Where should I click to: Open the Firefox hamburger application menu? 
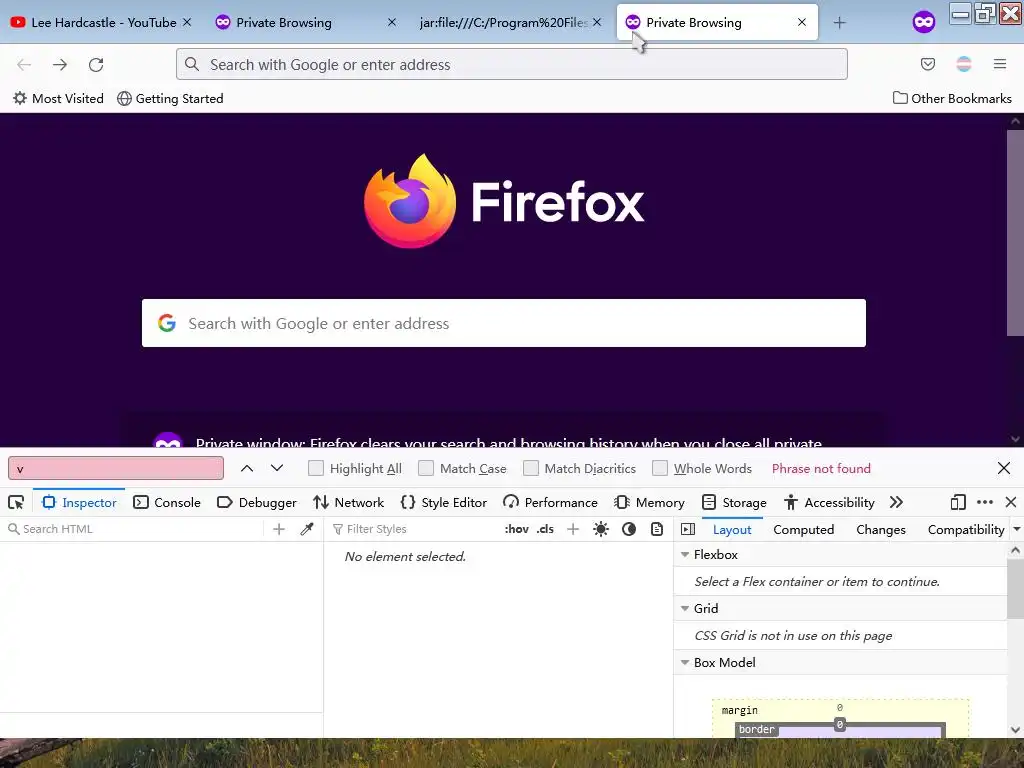(1000, 64)
